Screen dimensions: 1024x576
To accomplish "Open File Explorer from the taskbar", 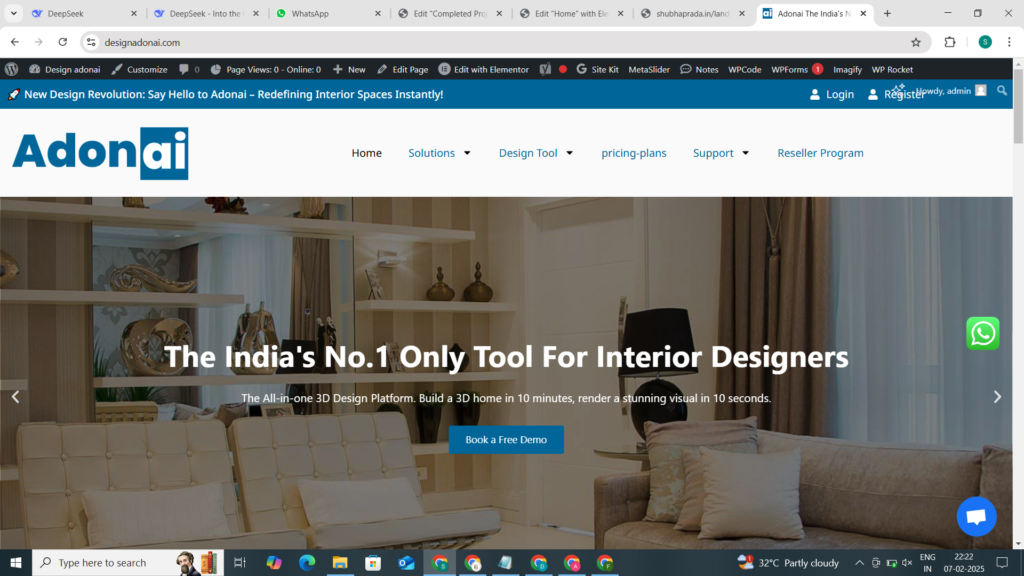I will coord(340,562).
